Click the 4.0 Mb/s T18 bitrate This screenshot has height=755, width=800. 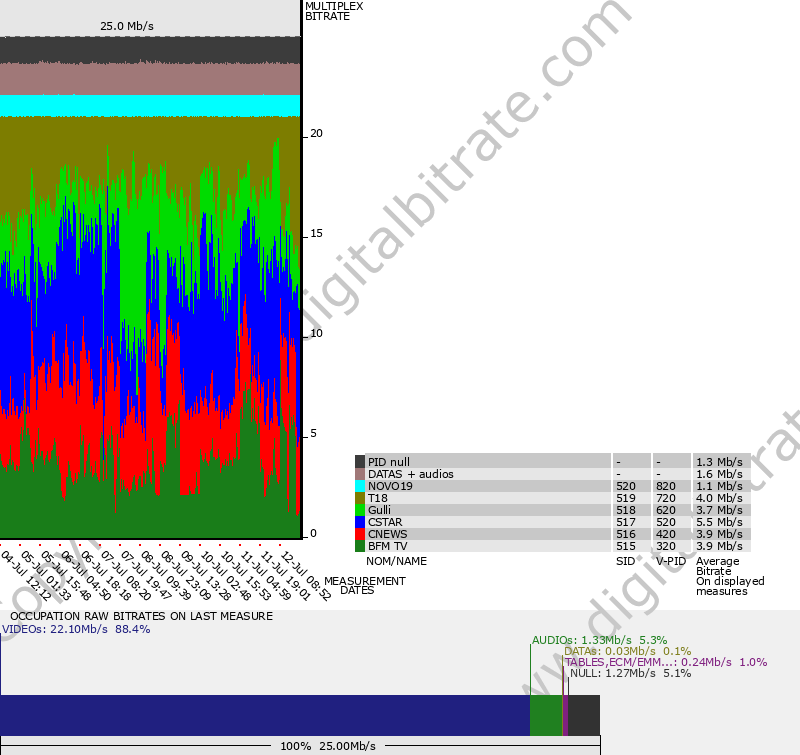pyautogui.click(x=719, y=498)
